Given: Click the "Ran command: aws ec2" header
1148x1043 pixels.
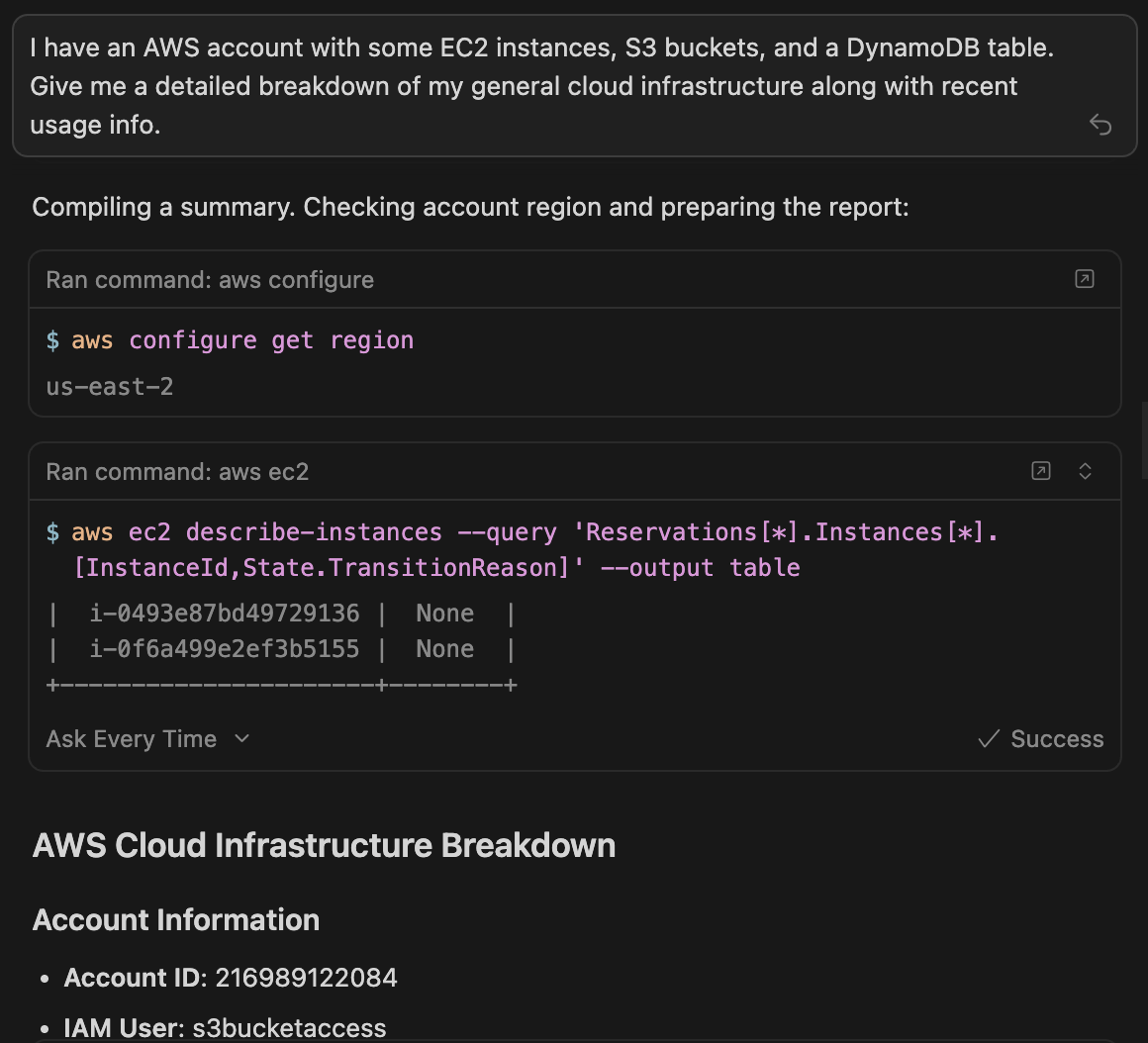Looking at the screenshot, I should (x=177, y=471).
